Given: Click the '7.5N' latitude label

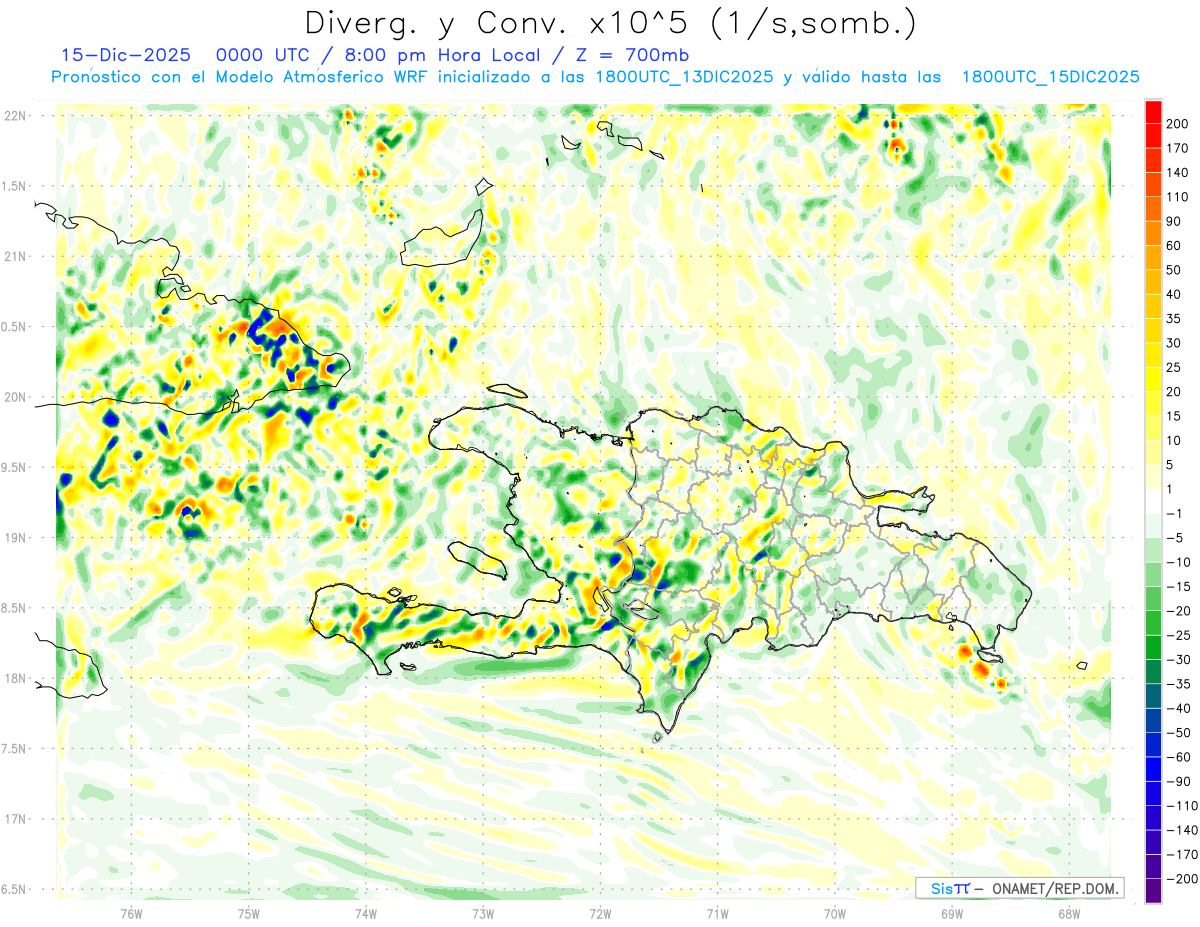Looking at the screenshot, I should click(x=15, y=748).
